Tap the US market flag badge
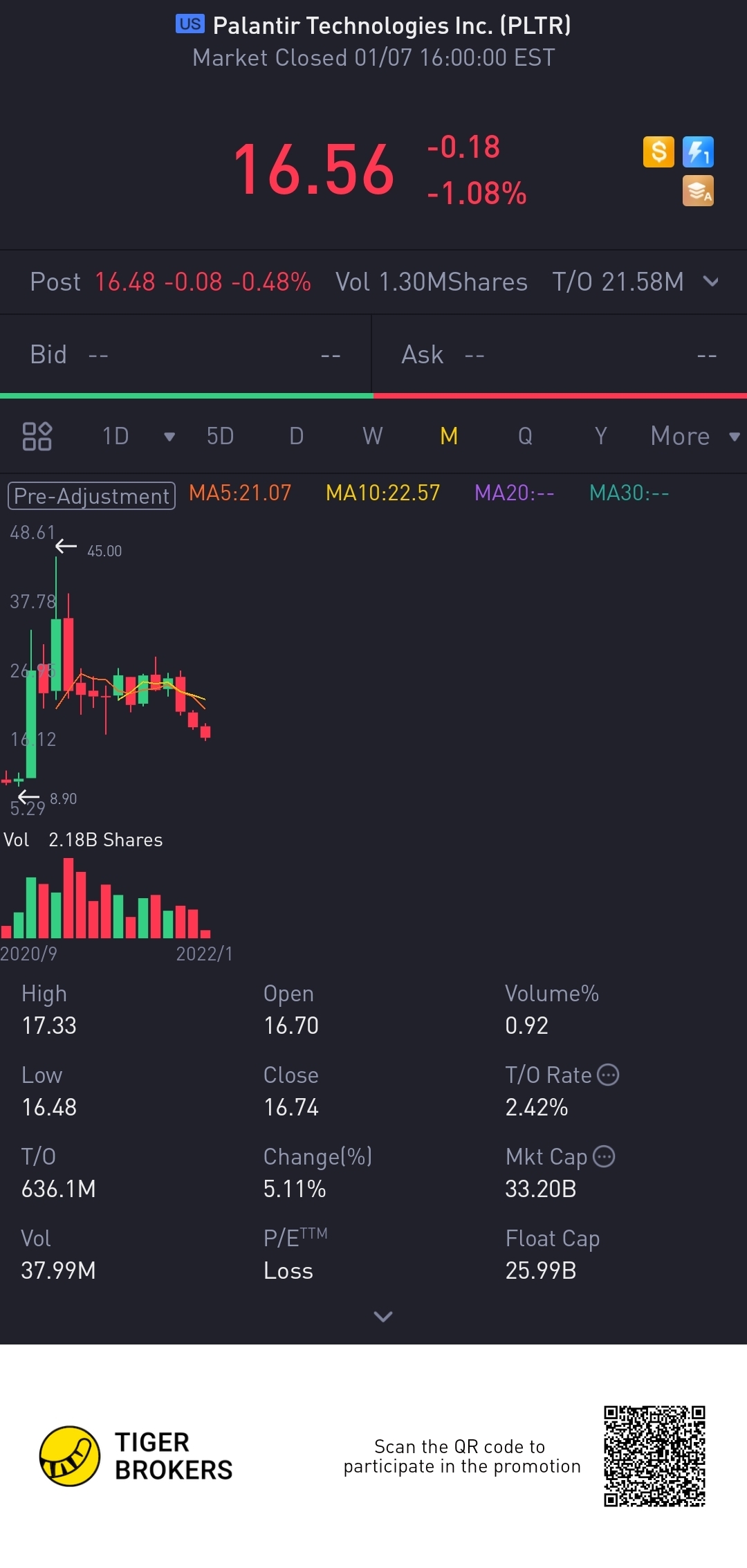 [190, 24]
